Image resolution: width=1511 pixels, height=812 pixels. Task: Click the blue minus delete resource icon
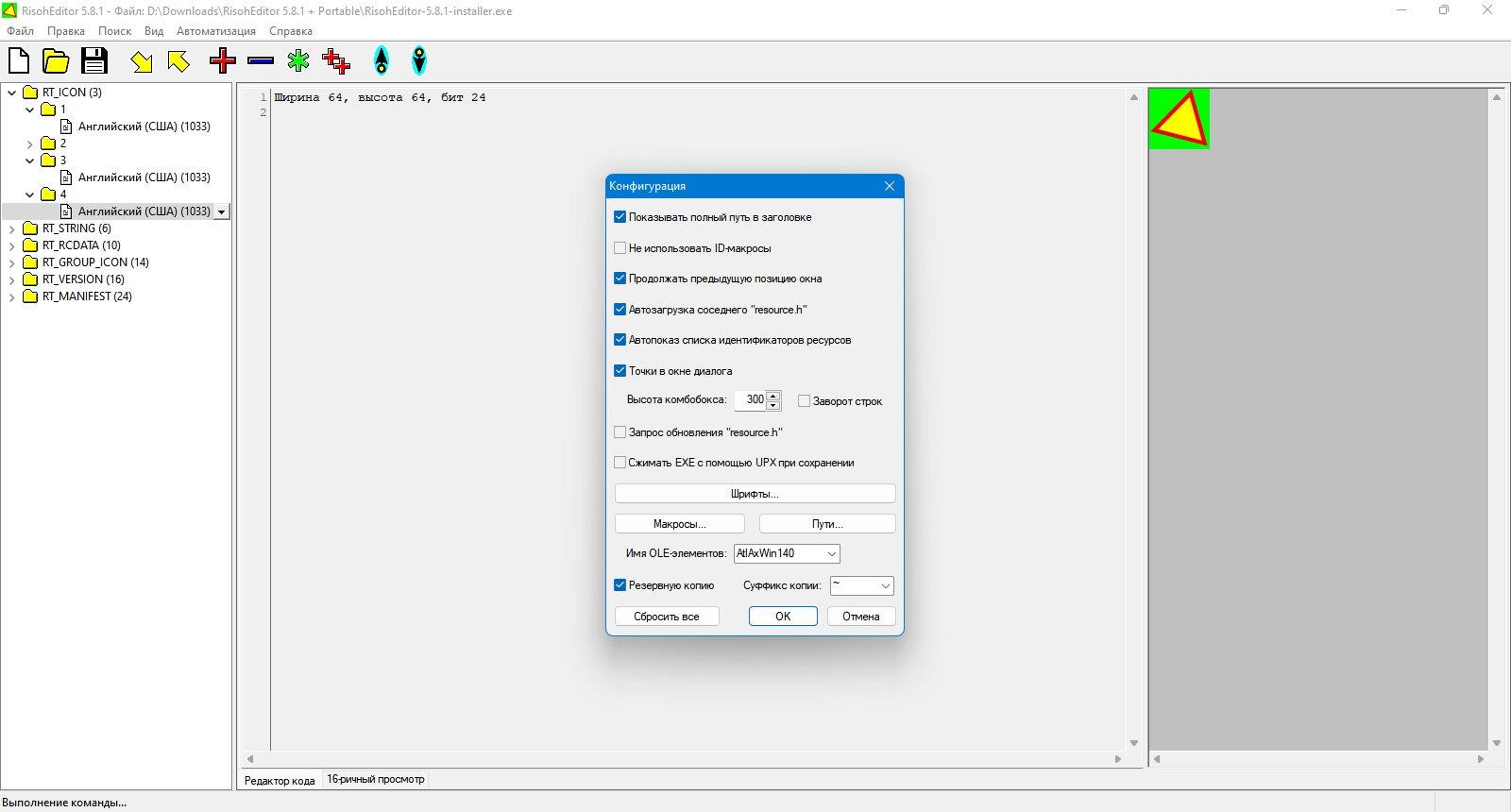pos(261,61)
